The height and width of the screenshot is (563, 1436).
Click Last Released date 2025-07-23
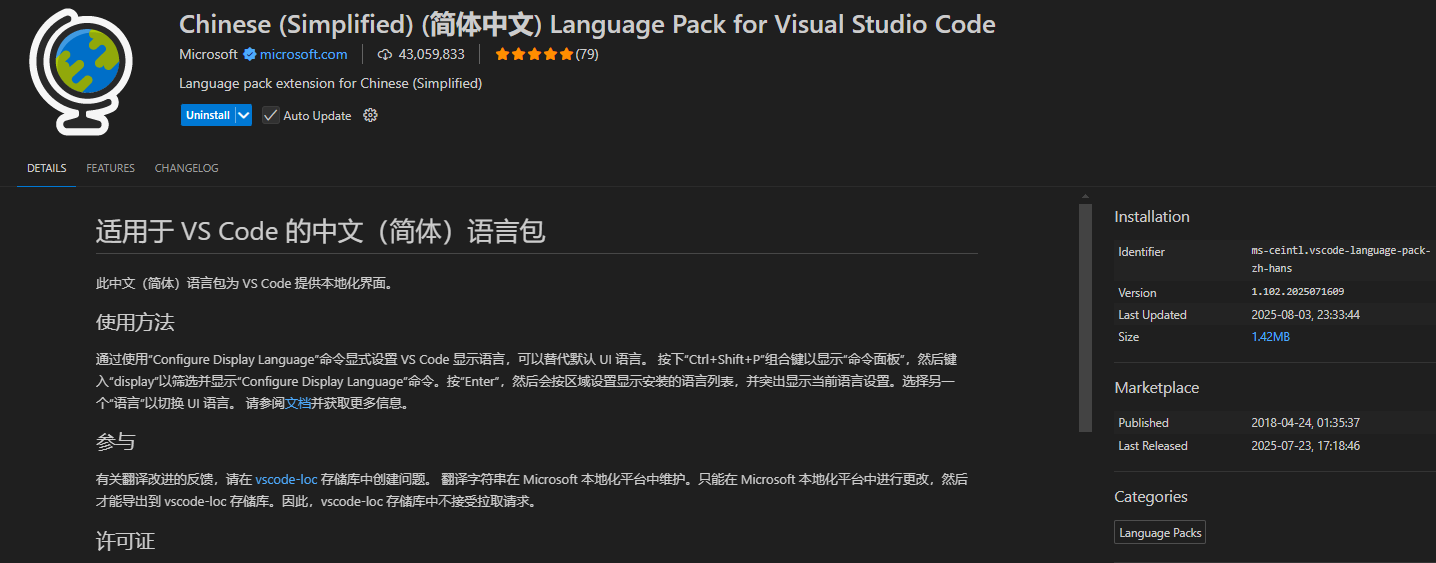point(1306,446)
